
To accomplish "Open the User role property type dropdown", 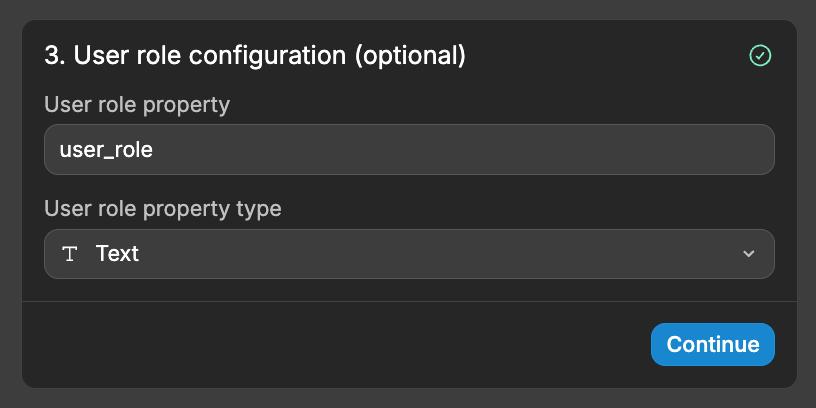I will point(409,254).
